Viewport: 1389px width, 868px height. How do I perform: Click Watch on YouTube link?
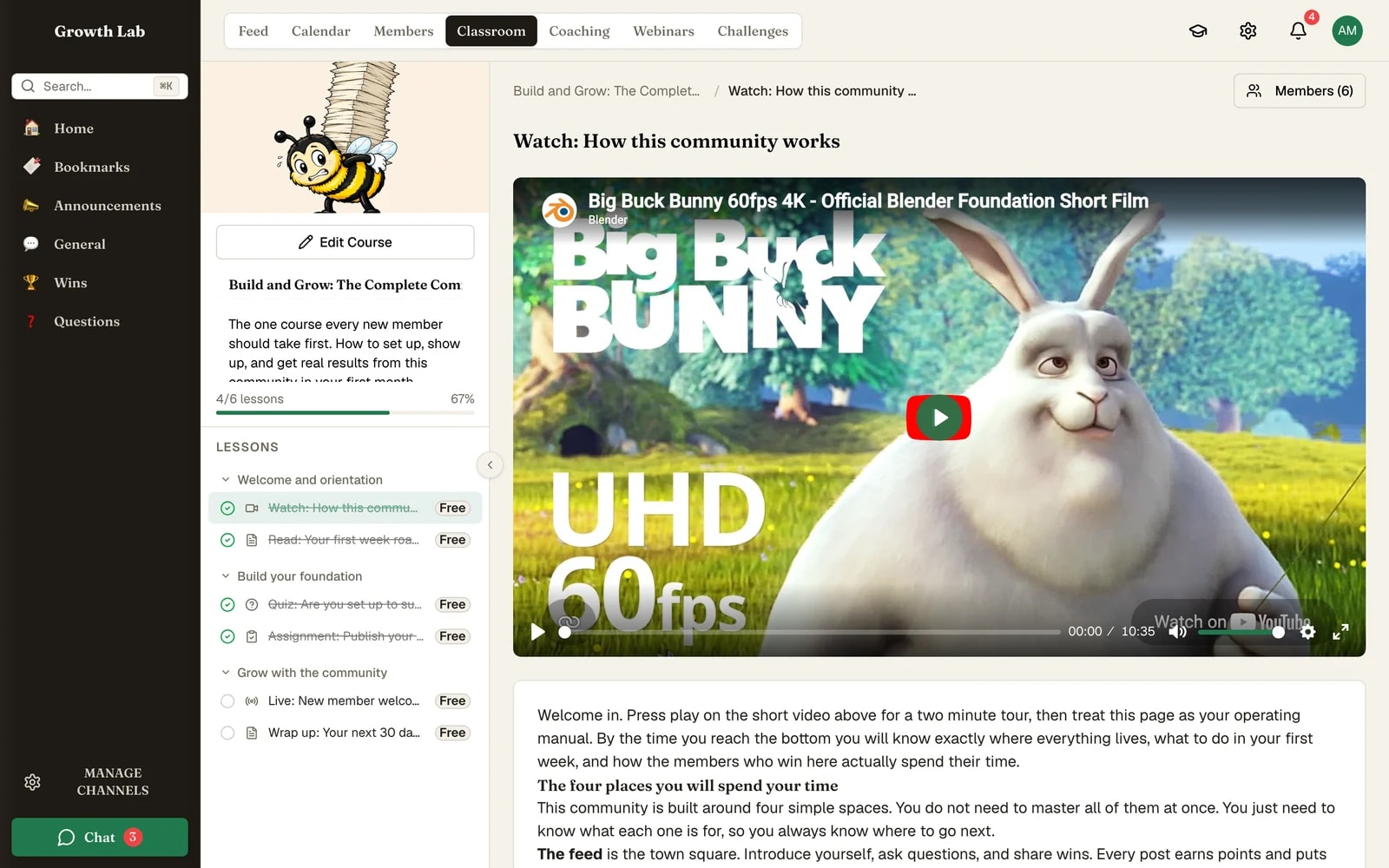pos(1233,621)
